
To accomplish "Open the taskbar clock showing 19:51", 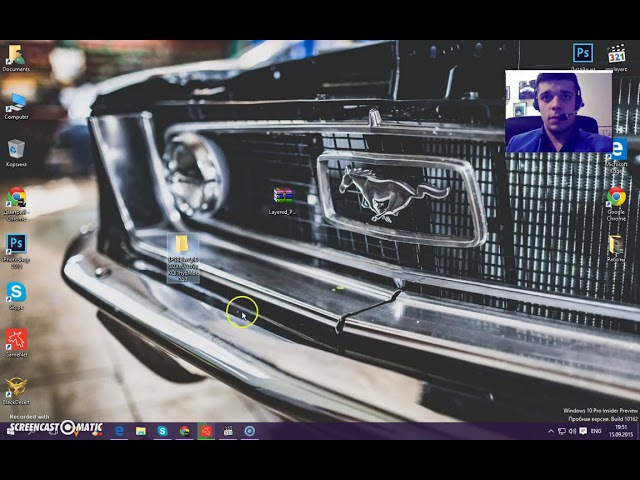I will point(621,431).
